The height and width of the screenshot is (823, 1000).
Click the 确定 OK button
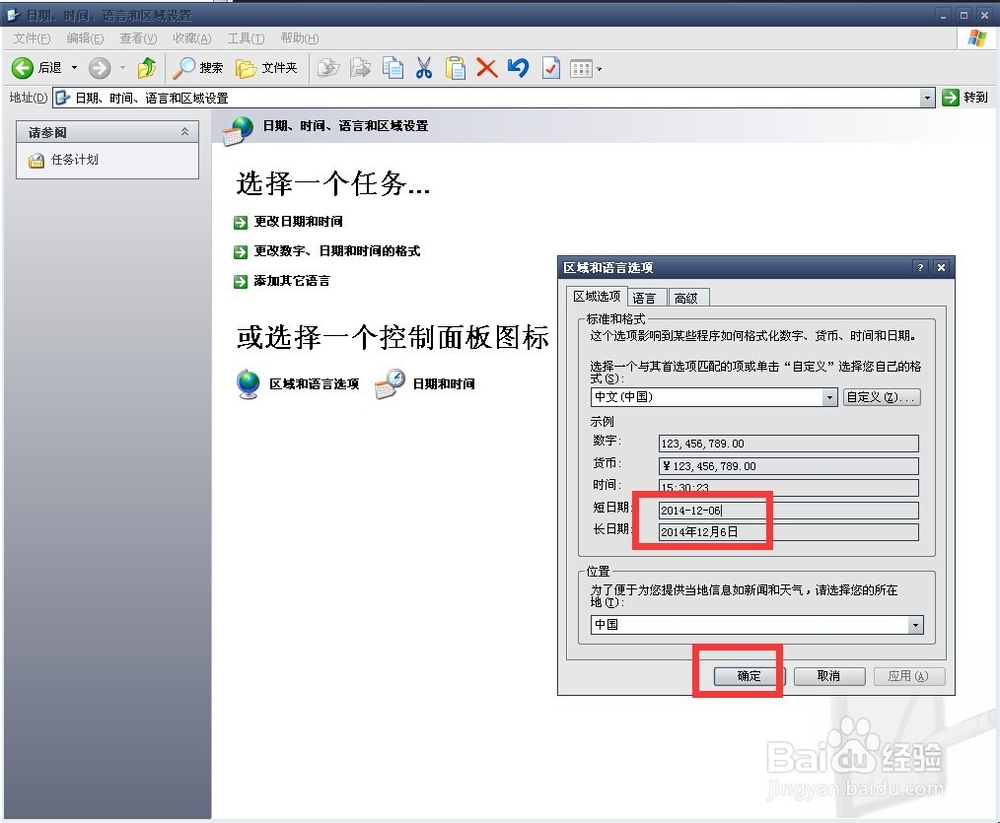[x=749, y=676]
